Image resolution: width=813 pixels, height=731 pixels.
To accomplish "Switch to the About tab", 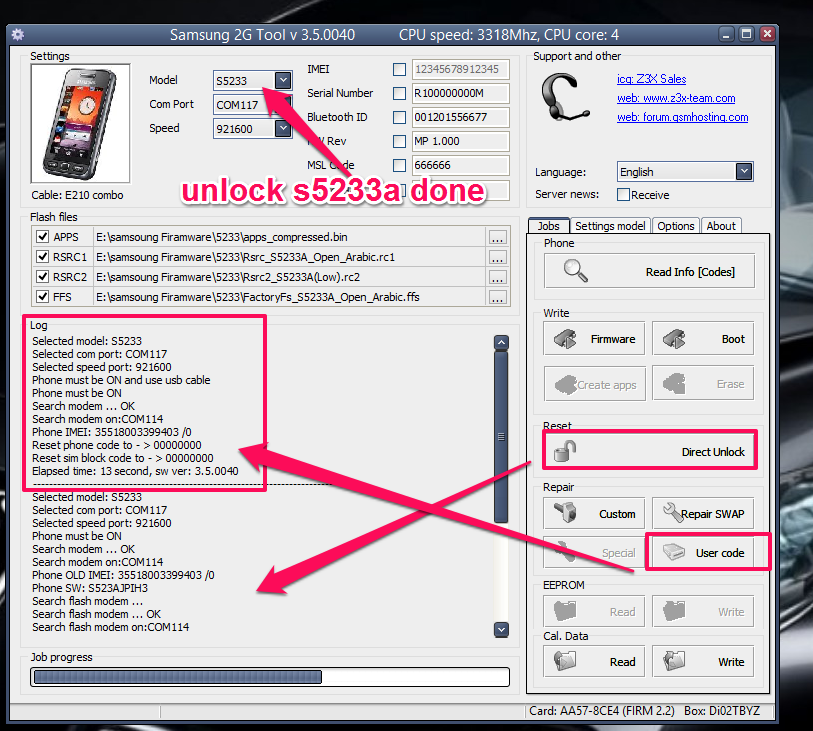I will tap(721, 226).
